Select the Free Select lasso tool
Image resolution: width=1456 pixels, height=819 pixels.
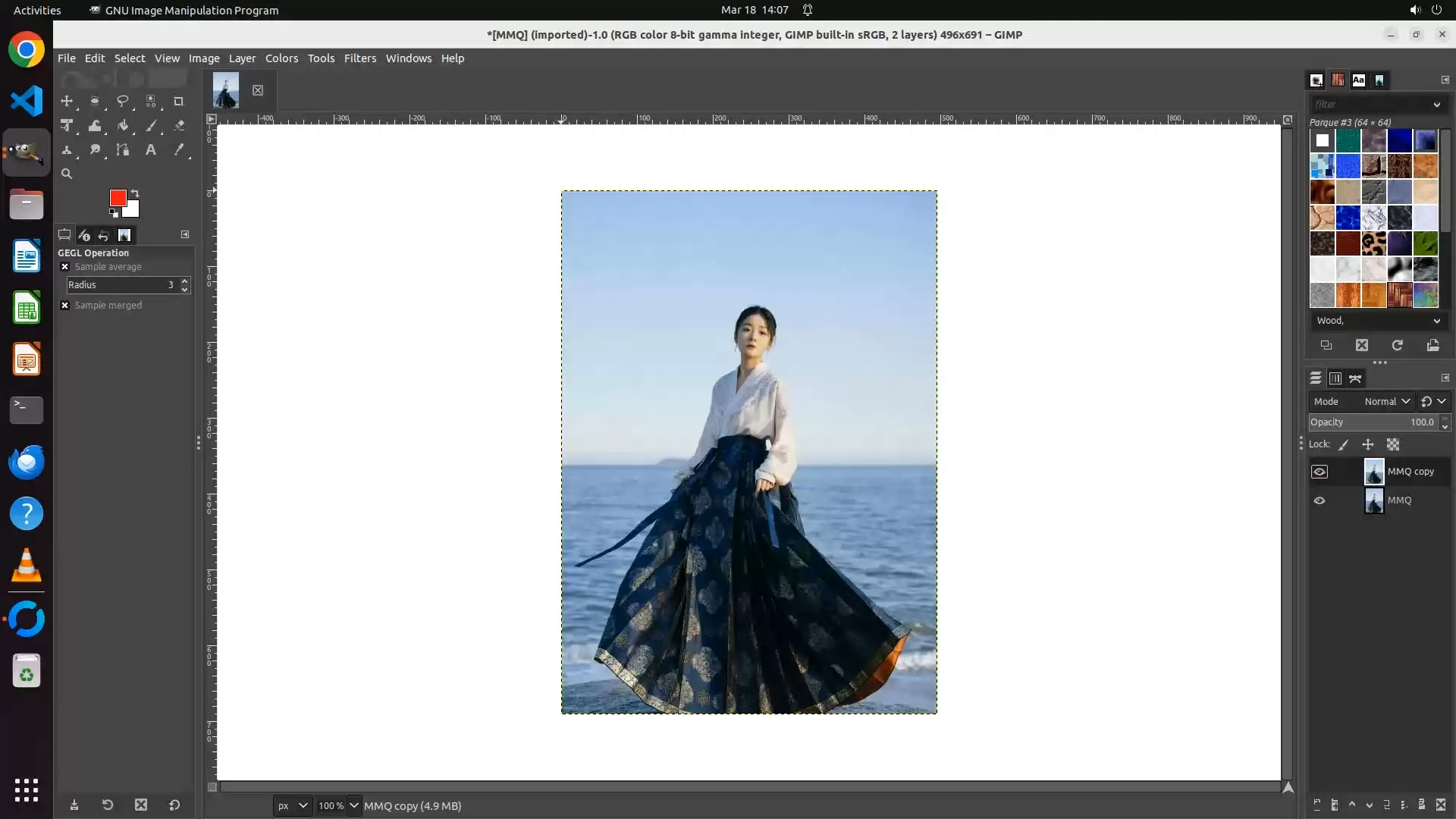pyautogui.click(x=122, y=101)
